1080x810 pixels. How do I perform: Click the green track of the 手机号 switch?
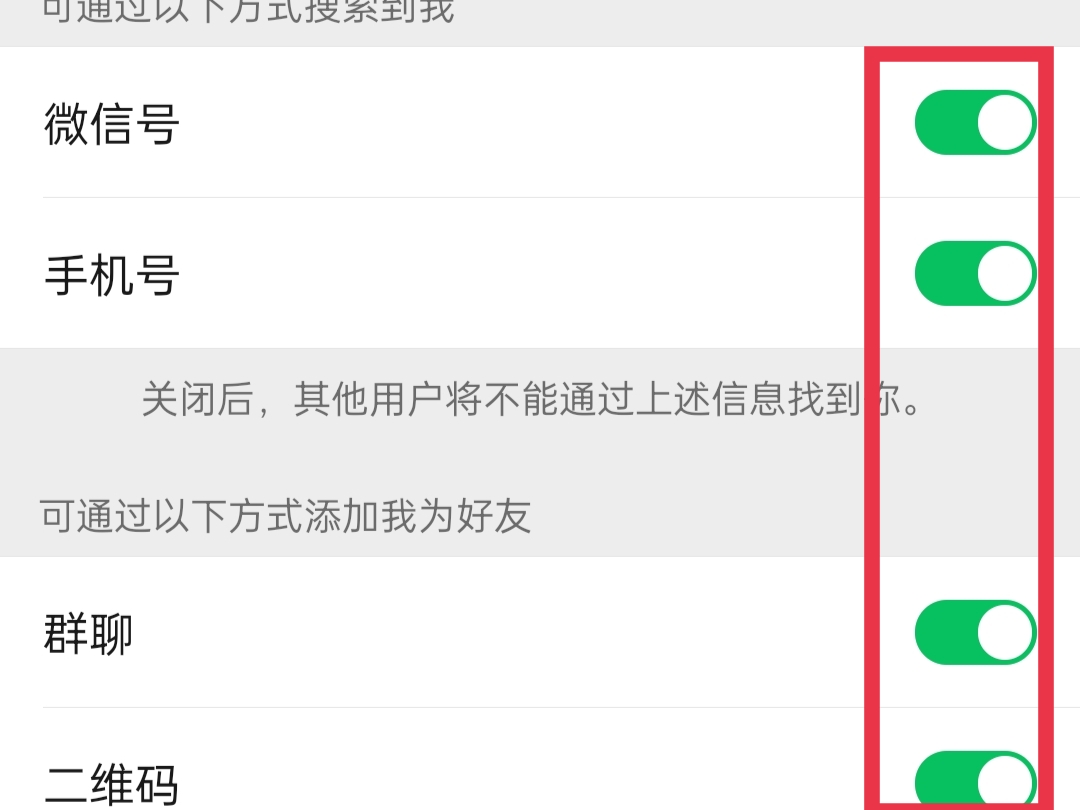(945, 273)
